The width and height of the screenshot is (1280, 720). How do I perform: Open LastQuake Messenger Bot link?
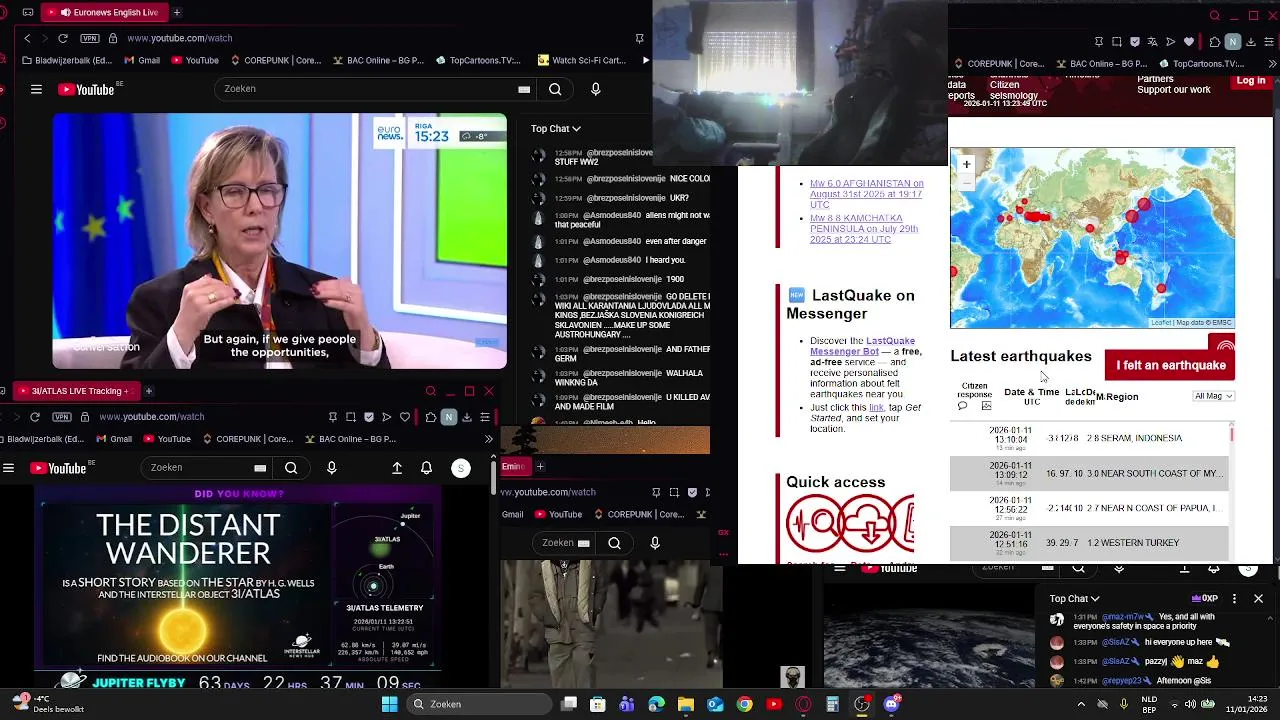[862, 346]
